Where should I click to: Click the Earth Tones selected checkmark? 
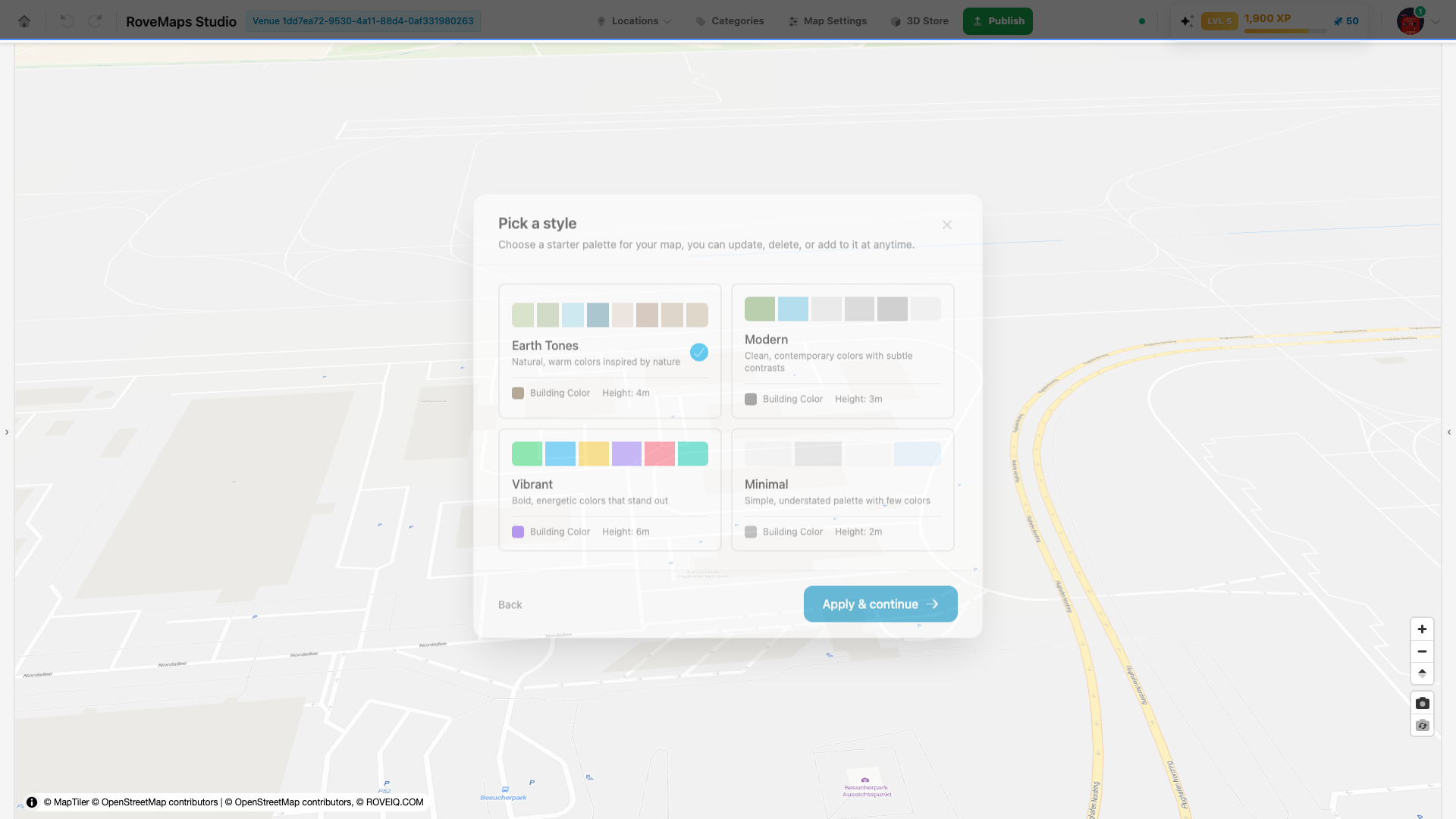click(699, 352)
